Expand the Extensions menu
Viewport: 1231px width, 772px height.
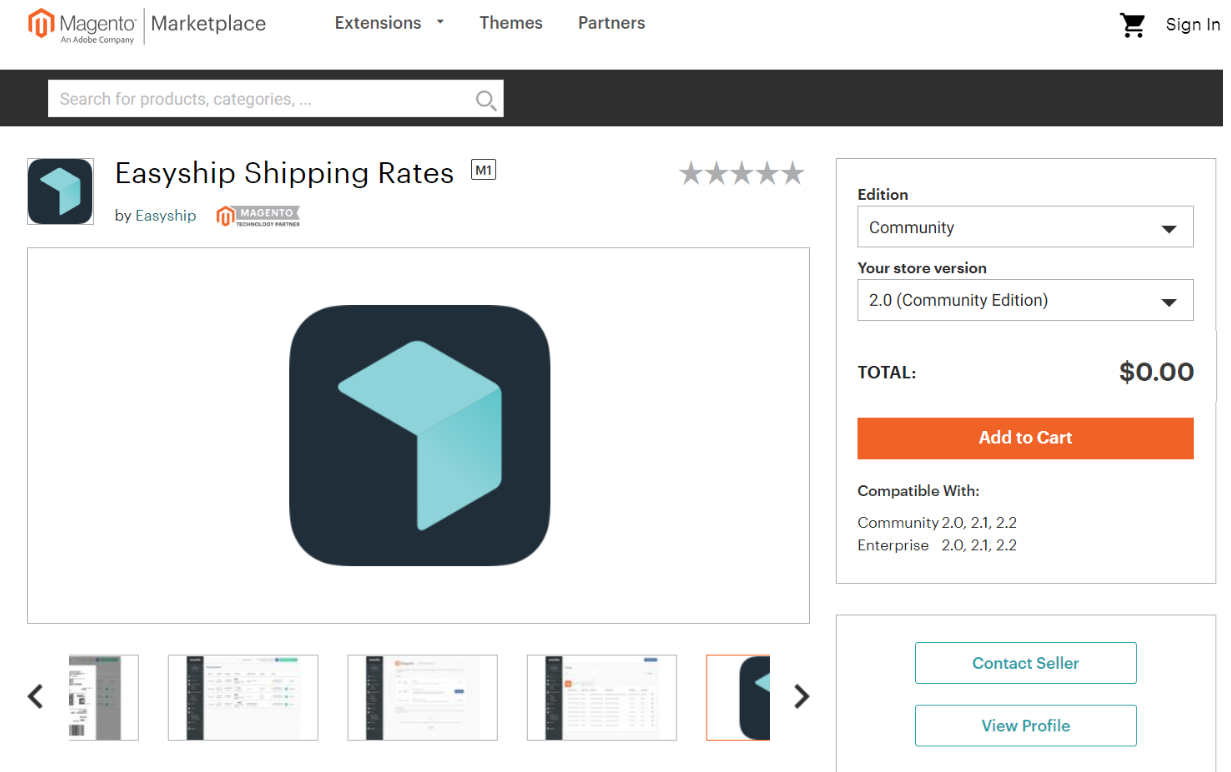pos(389,23)
